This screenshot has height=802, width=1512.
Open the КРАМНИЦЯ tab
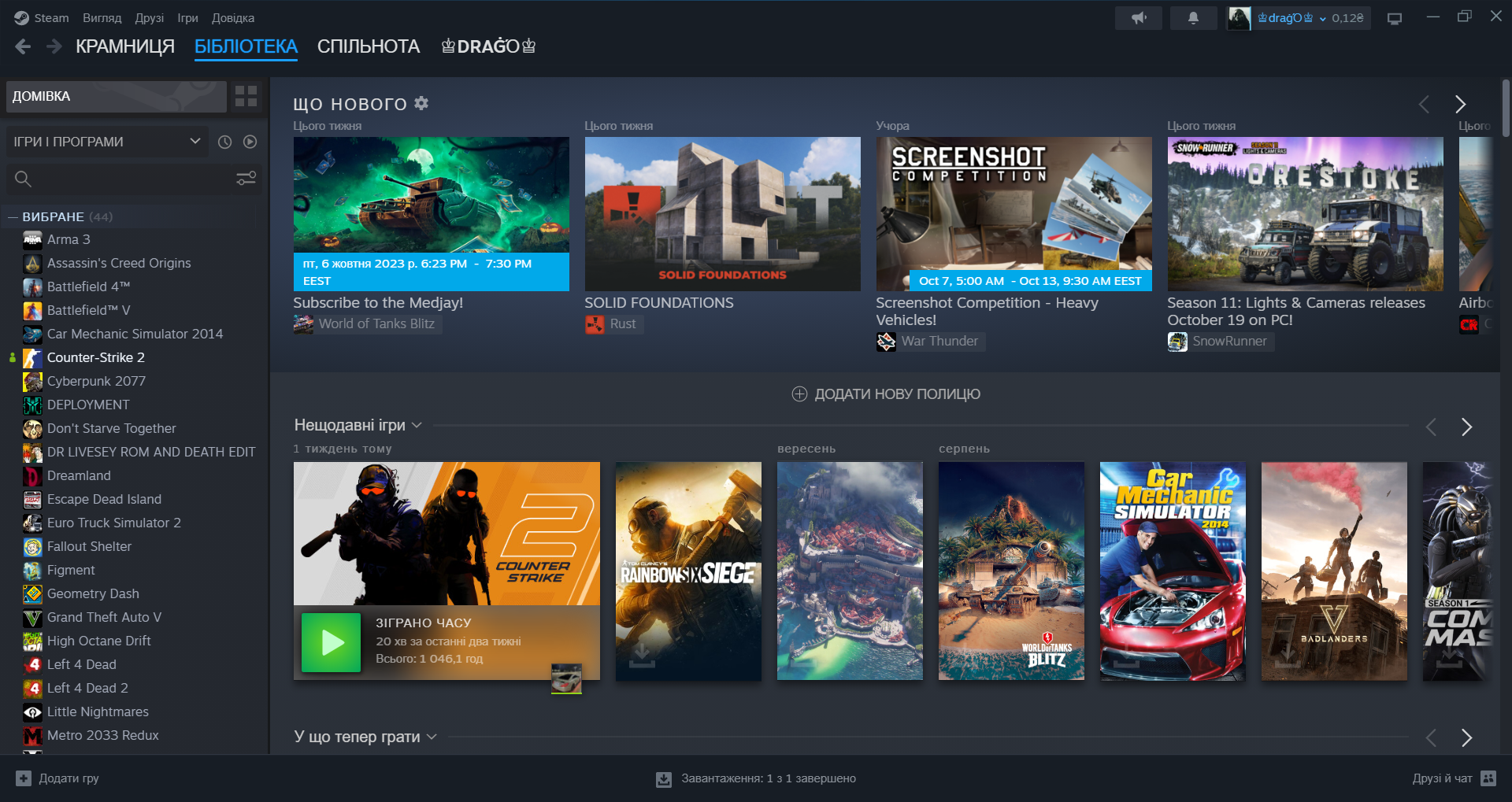coord(124,46)
